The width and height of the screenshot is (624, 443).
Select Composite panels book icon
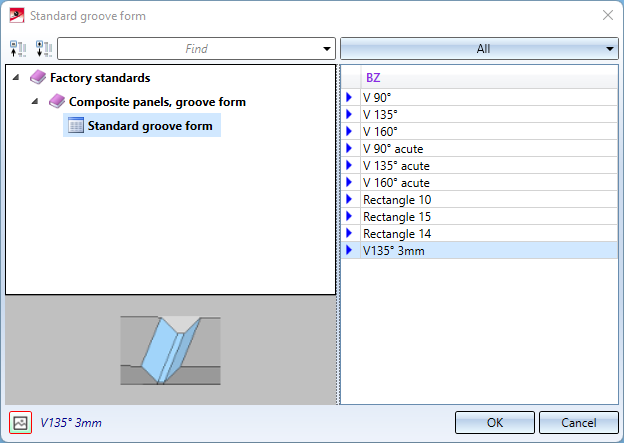57,101
